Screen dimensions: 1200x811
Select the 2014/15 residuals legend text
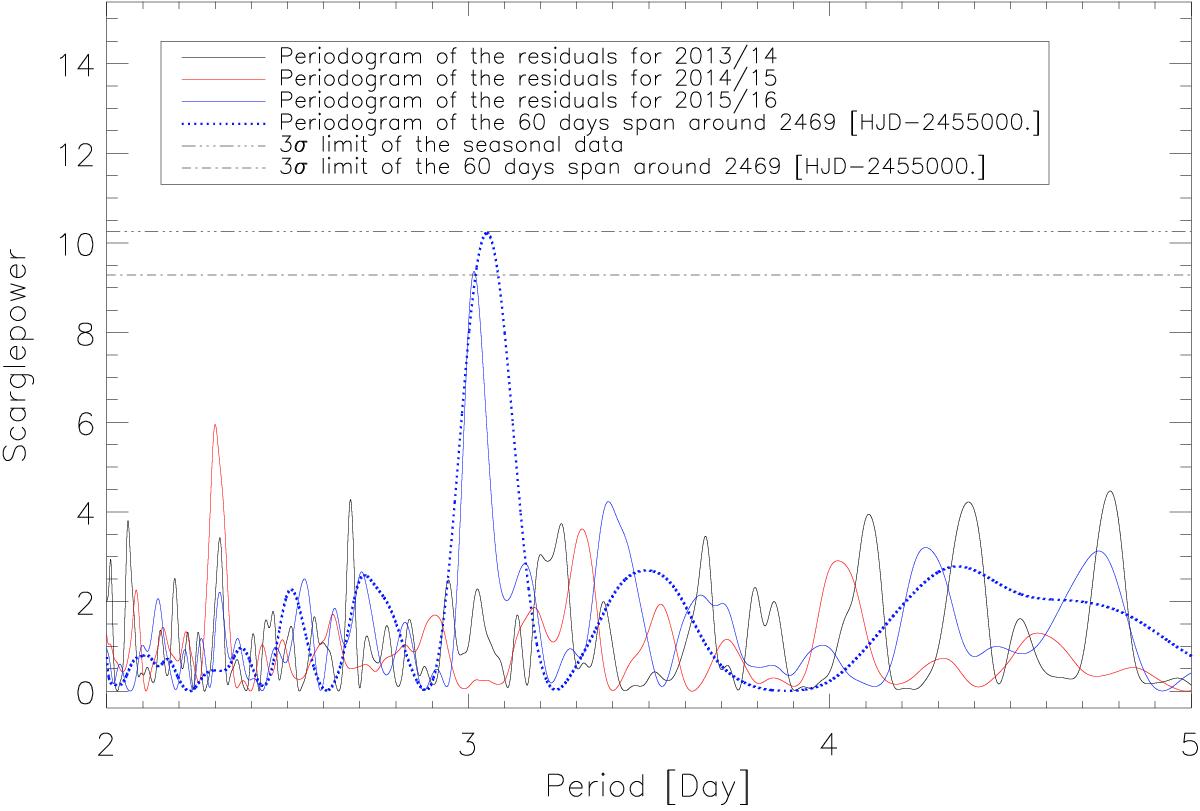(528, 77)
